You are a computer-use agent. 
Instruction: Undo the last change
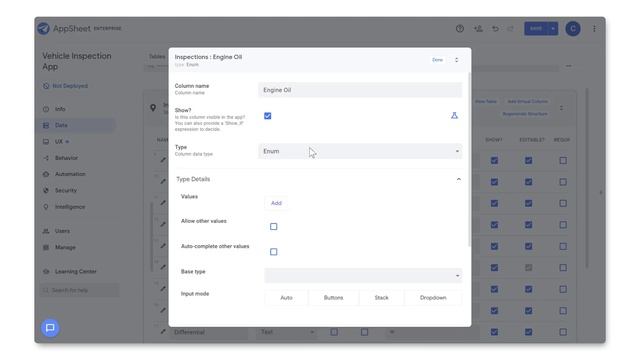pyautogui.click(x=495, y=29)
